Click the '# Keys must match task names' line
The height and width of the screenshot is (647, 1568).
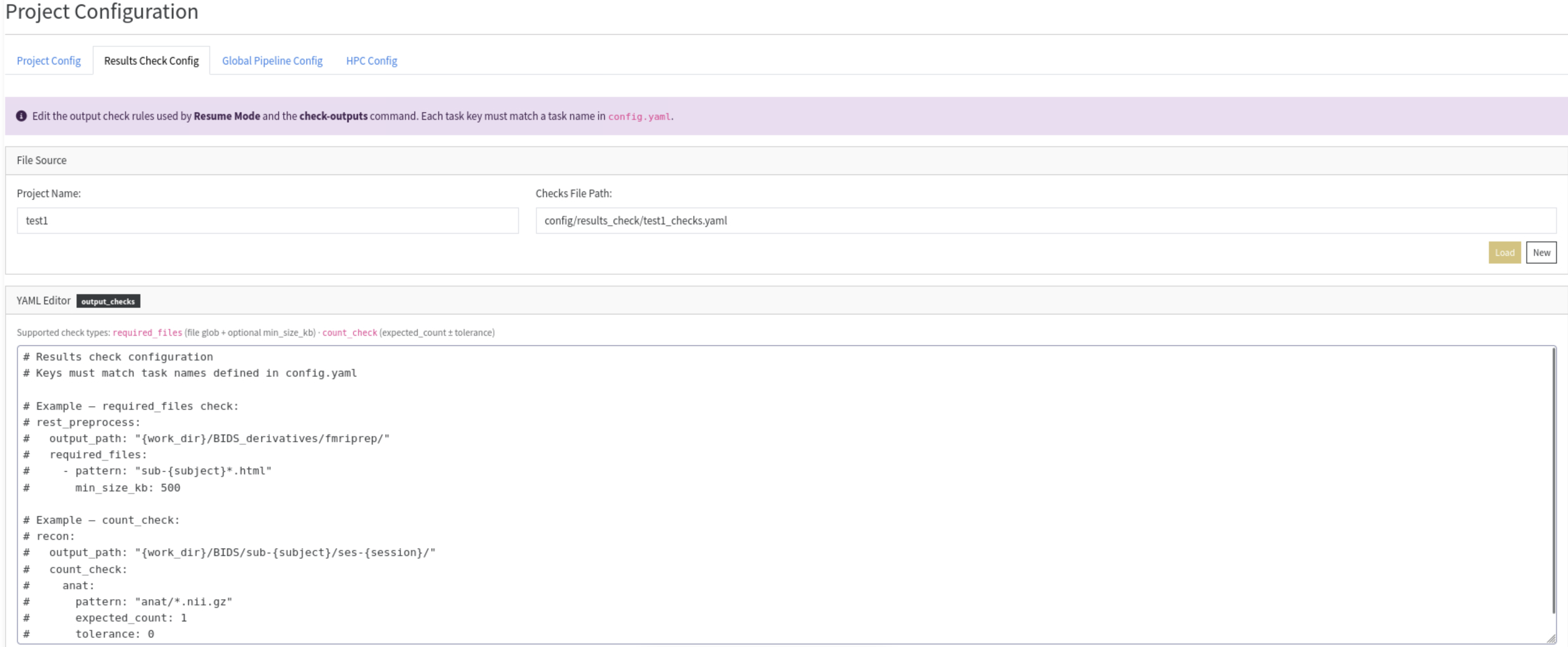(x=190, y=373)
